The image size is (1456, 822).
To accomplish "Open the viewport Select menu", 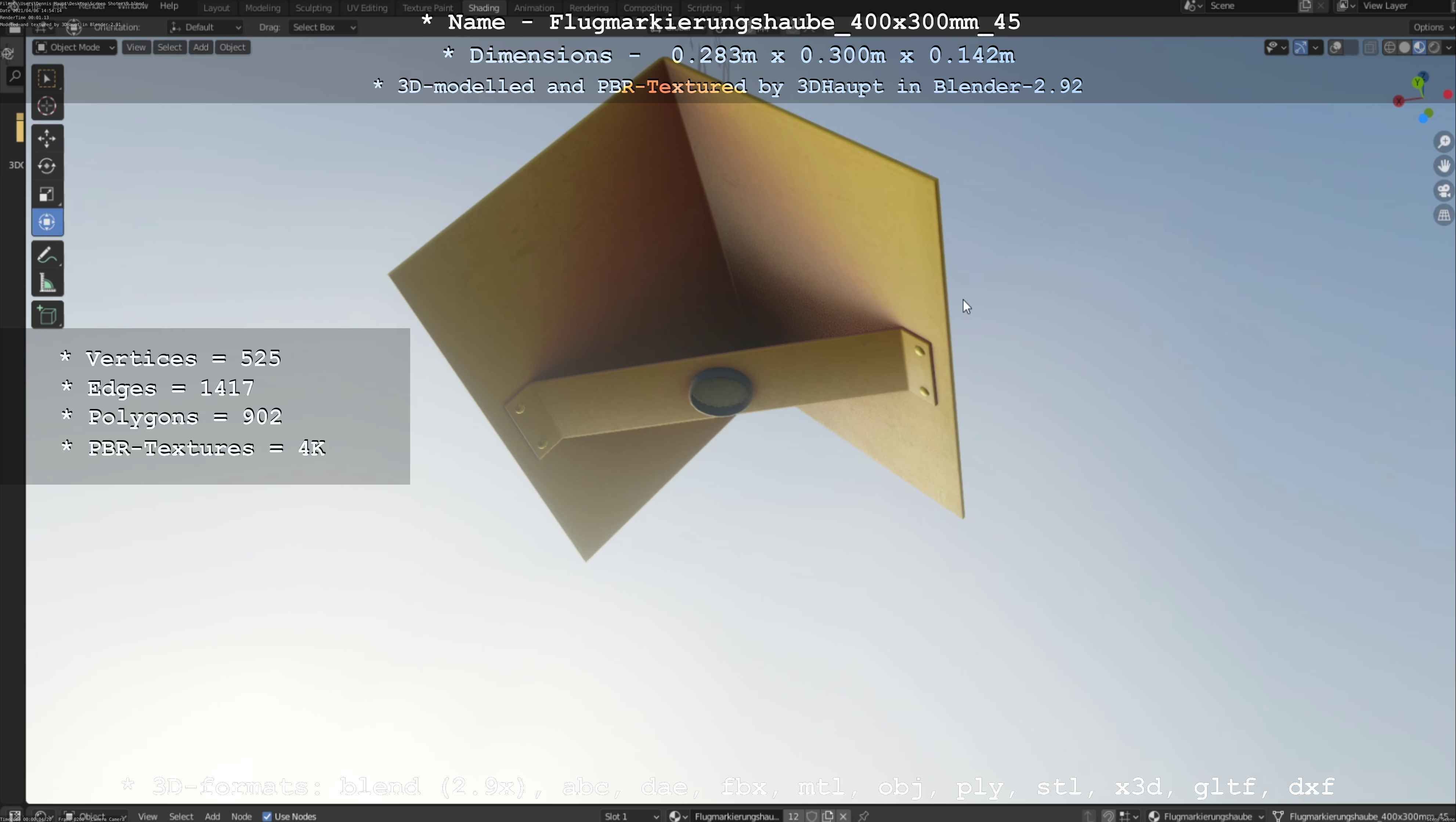I will (170, 47).
